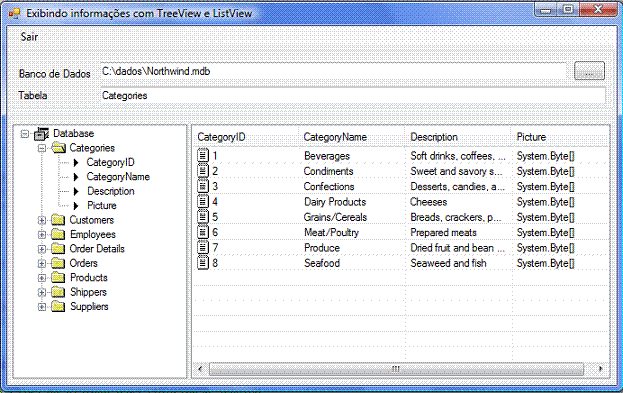
Task: Click System.Byte[] in the Beverages row
Action: coord(546,156)
